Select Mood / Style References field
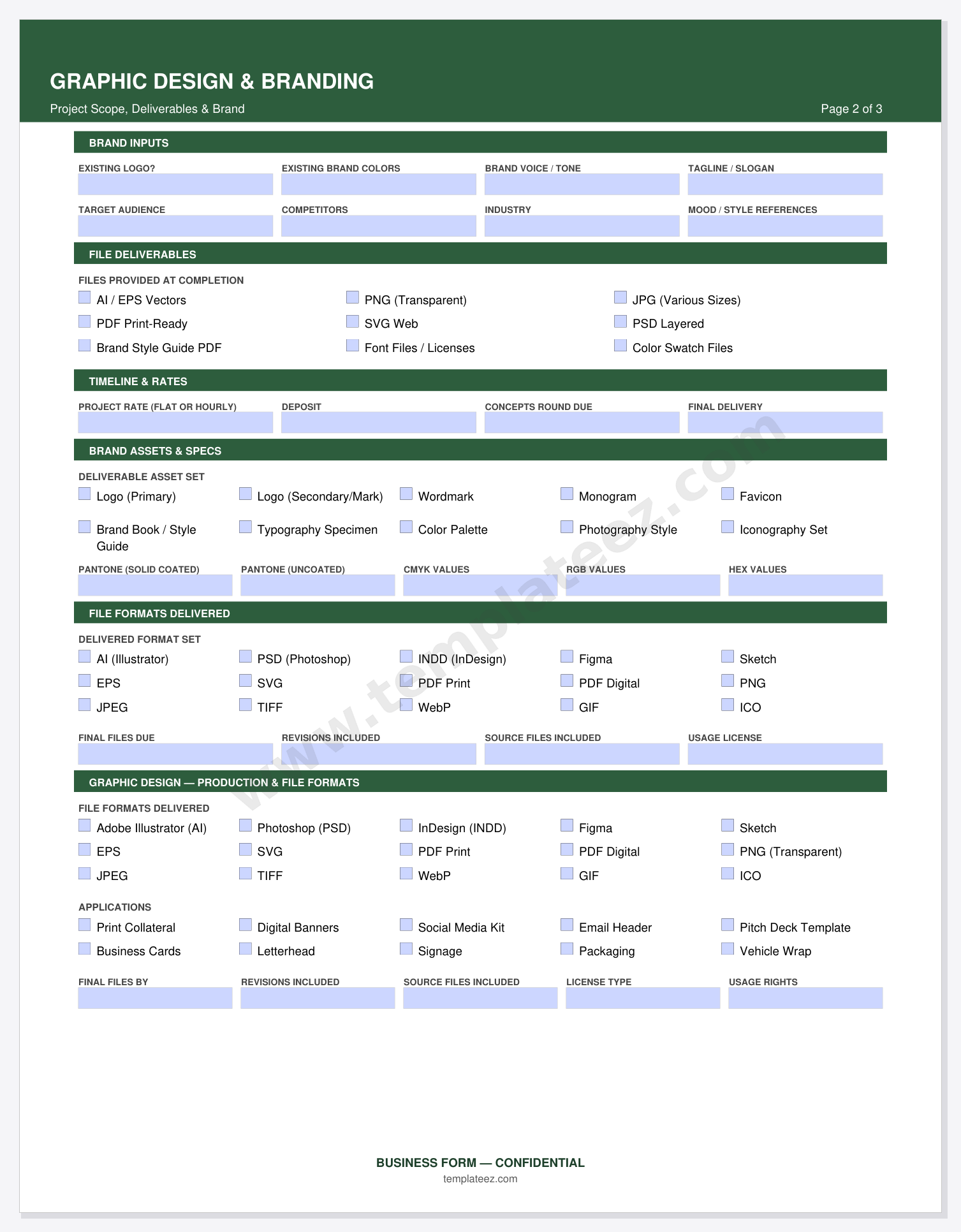 [785, 226]
